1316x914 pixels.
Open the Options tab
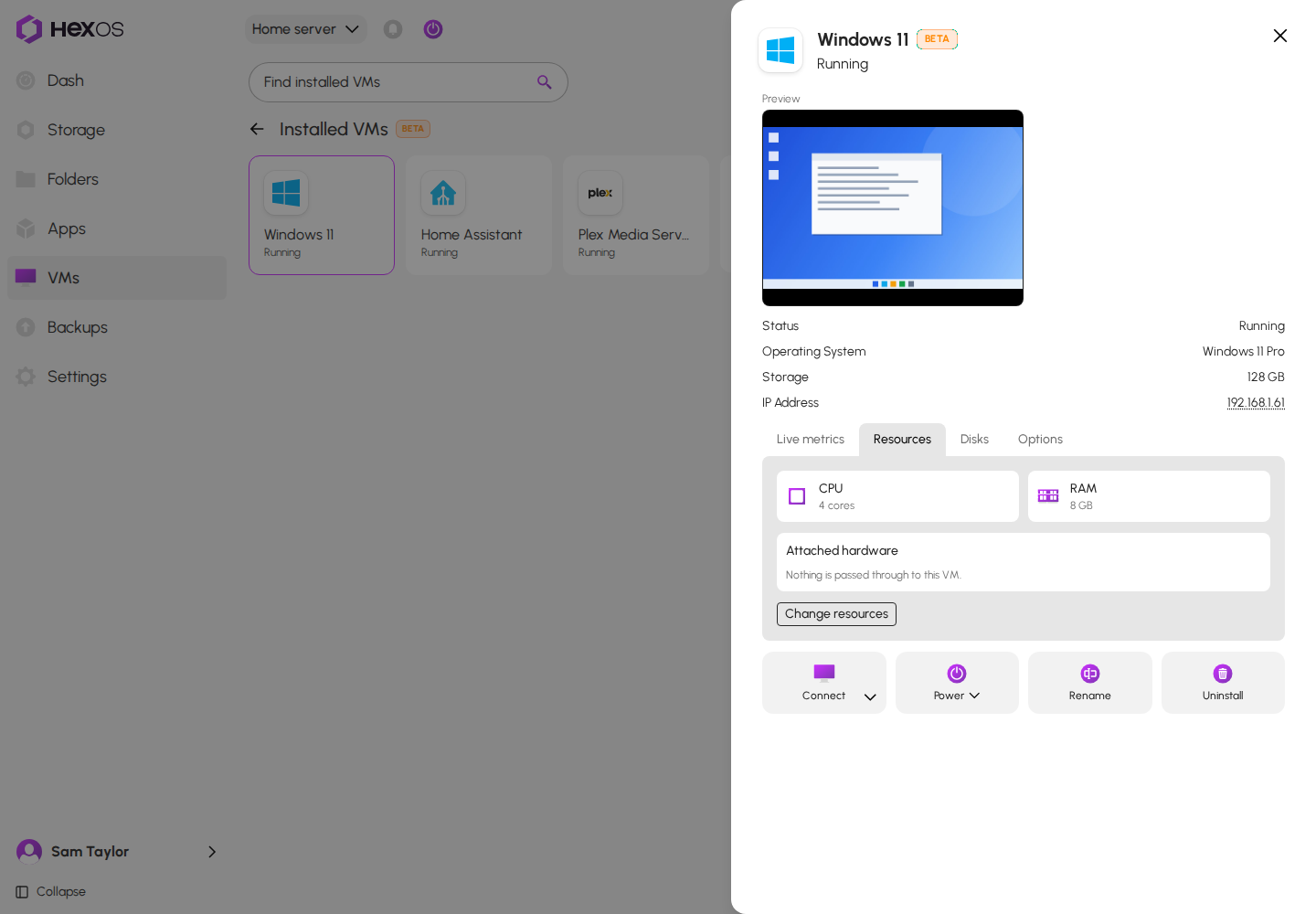[1040, 440]
